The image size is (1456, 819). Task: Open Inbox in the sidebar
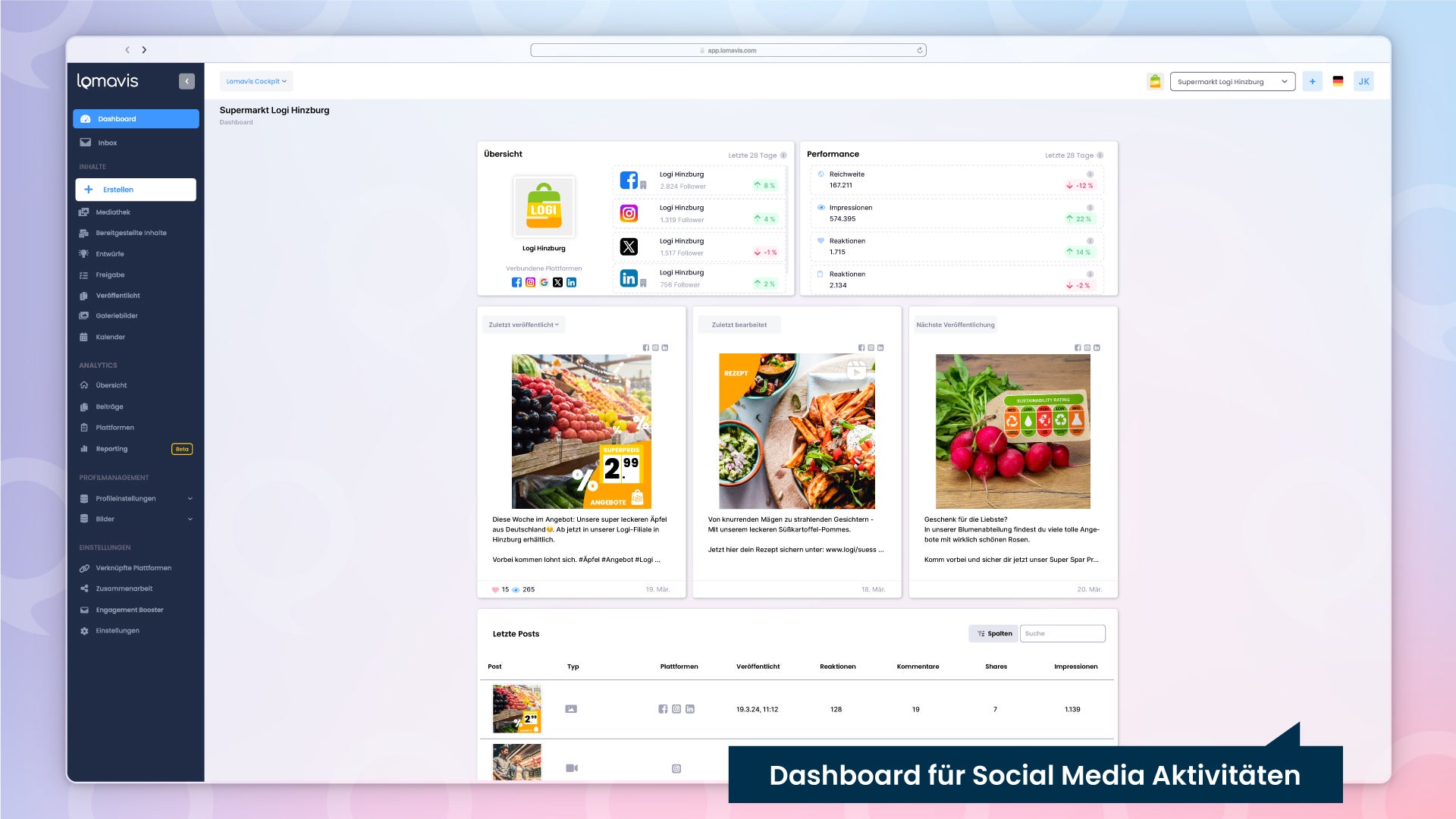(107, 143)
